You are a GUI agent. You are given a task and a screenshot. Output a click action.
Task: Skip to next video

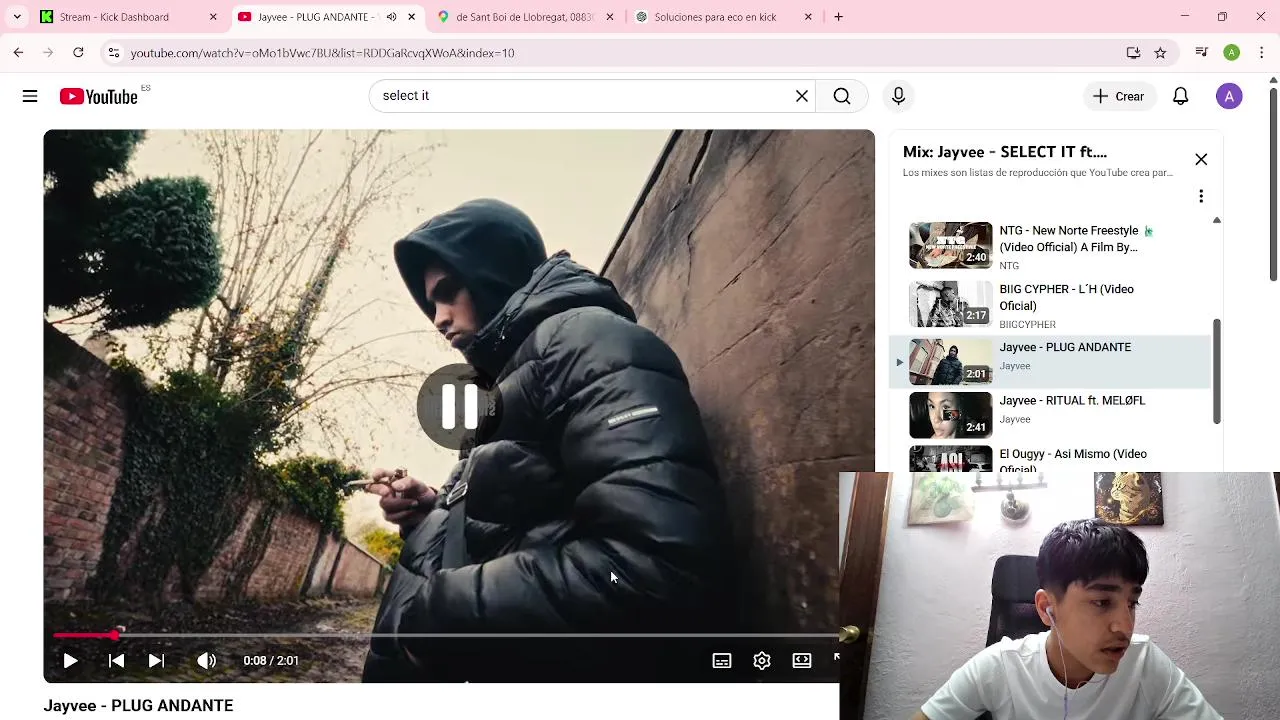[156, 660]
